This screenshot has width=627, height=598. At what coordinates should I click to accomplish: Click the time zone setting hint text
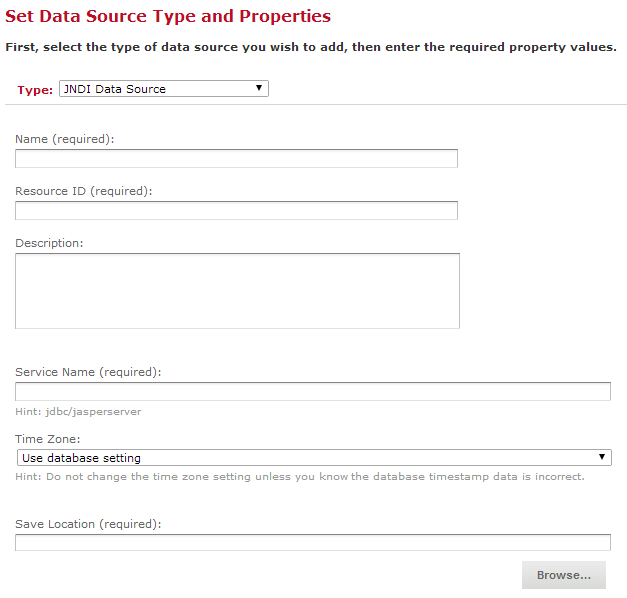tap(299, 477)
